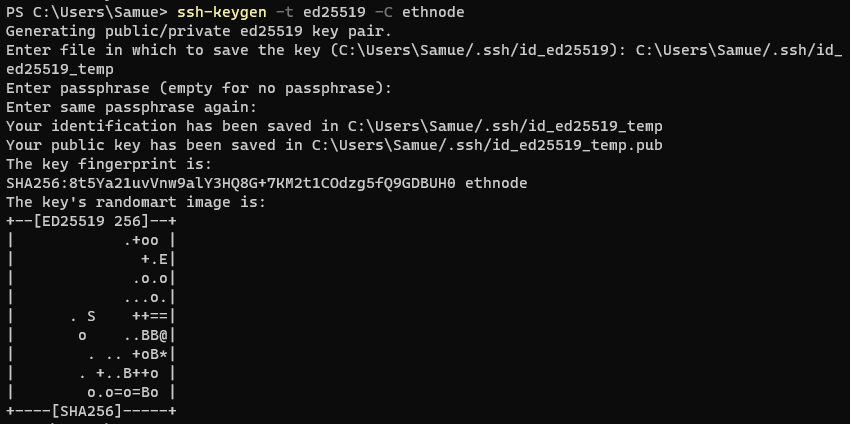Click ethnode label after the fingerprint
The width and height of the screenshot is (850, 424).
click(496, 183)
